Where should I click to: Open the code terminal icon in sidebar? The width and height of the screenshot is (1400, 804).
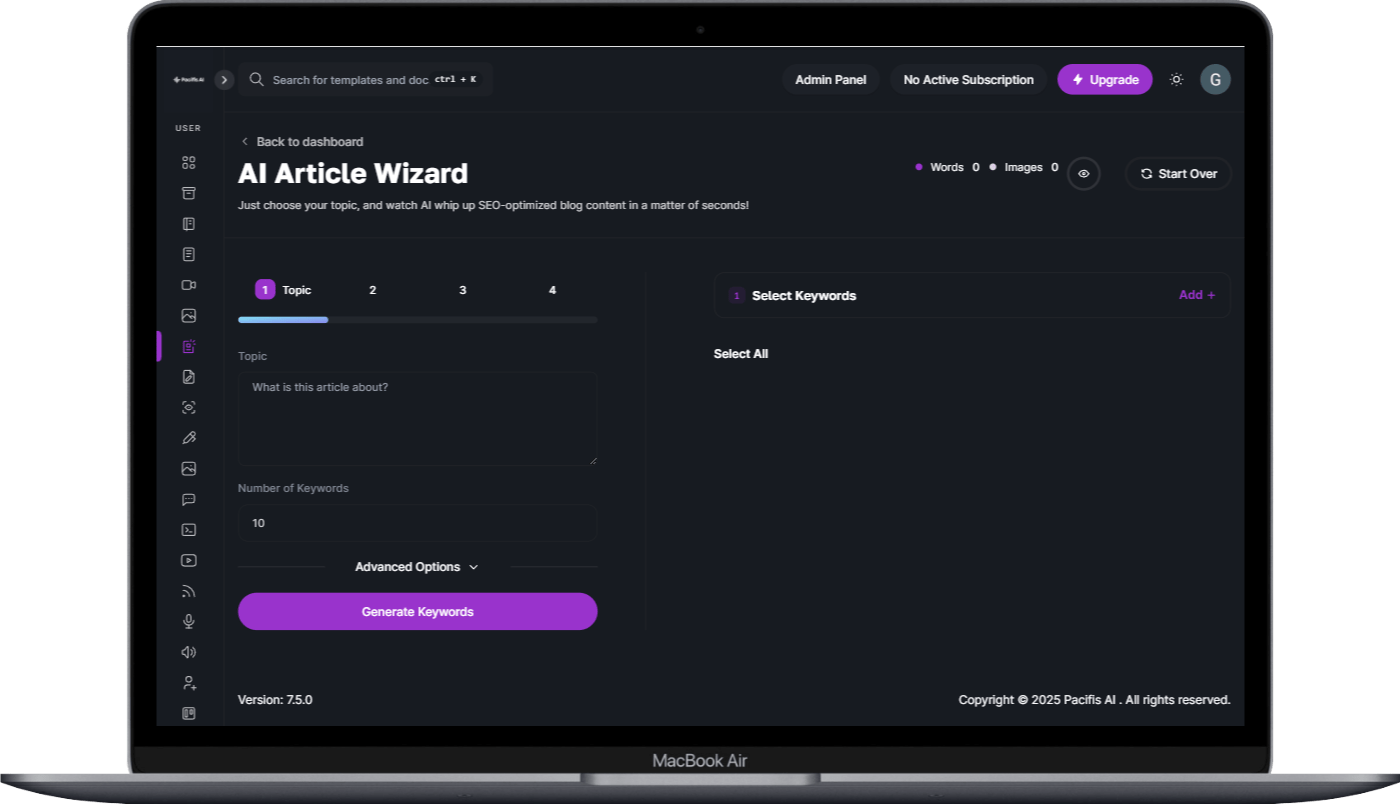coord(189,530)
